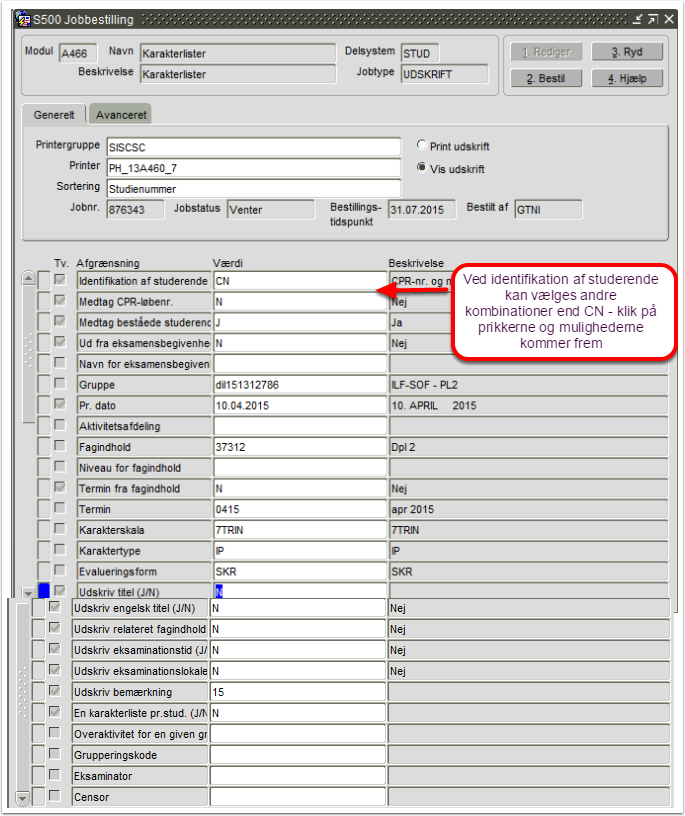The image size is (685, 816).
Task: Select the Print udskrift radio button
Action: point(422,145)
